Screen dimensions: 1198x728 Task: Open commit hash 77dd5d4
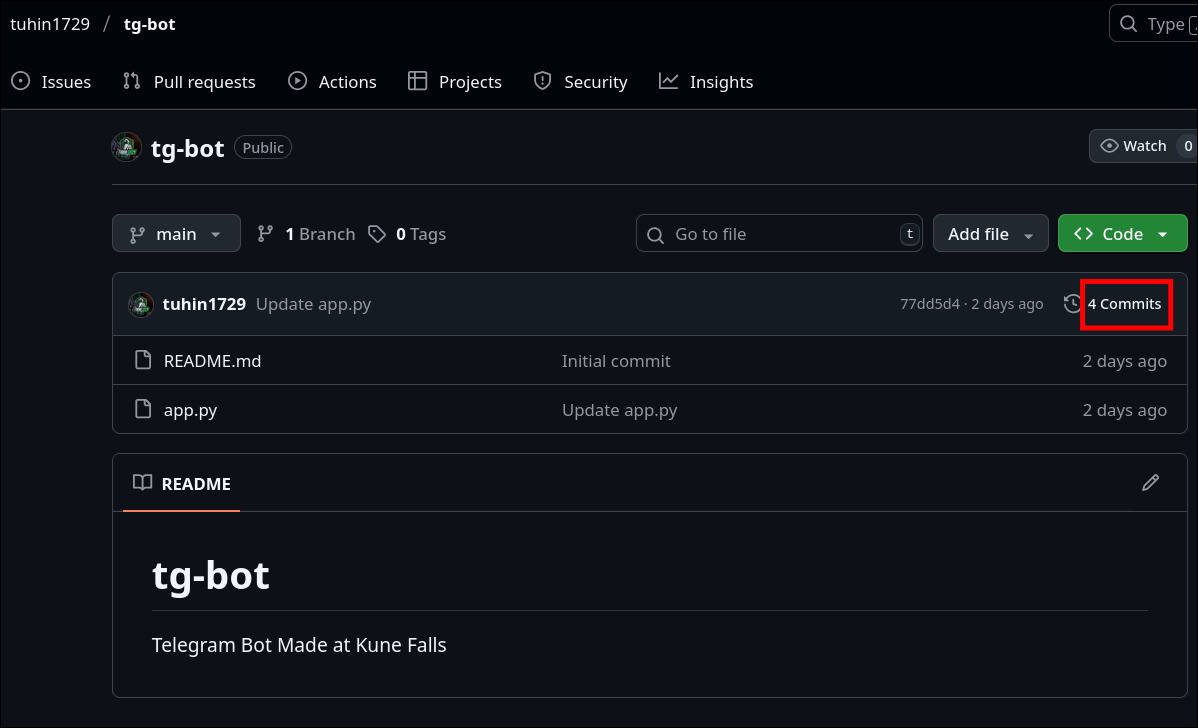click(929, 304)
